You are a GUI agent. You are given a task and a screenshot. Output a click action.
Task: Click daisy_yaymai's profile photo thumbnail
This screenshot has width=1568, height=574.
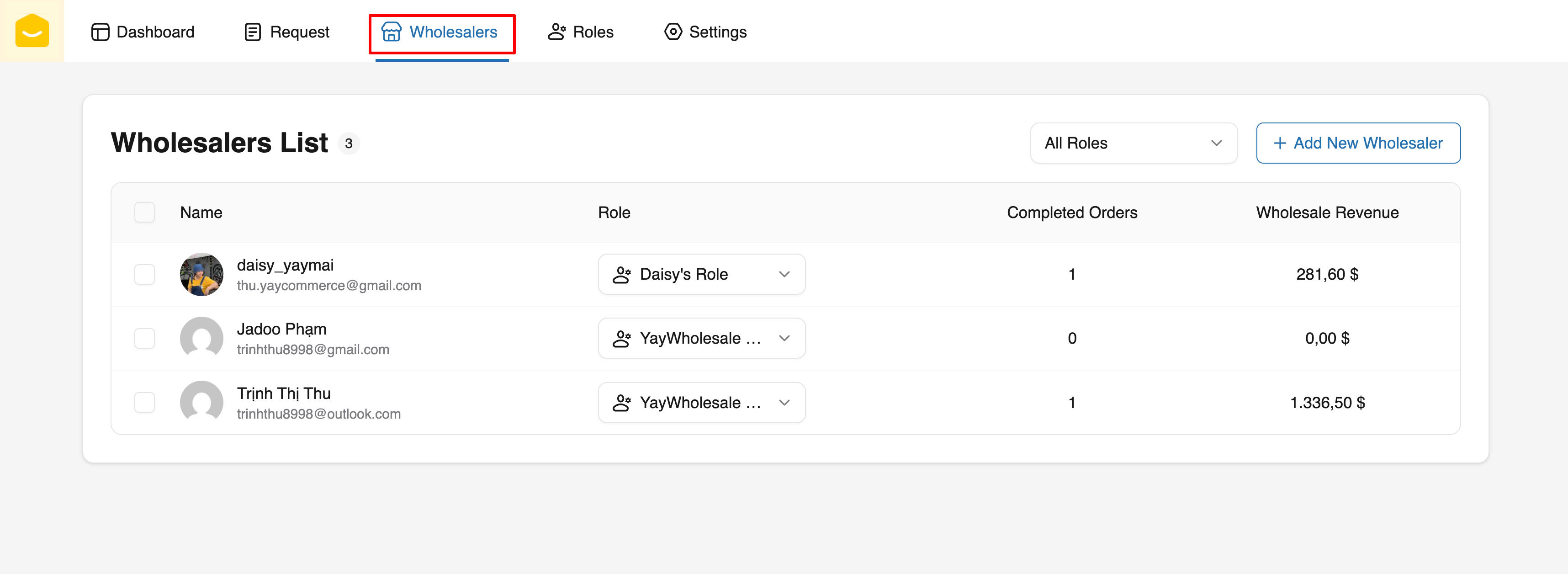coord(201,275)
